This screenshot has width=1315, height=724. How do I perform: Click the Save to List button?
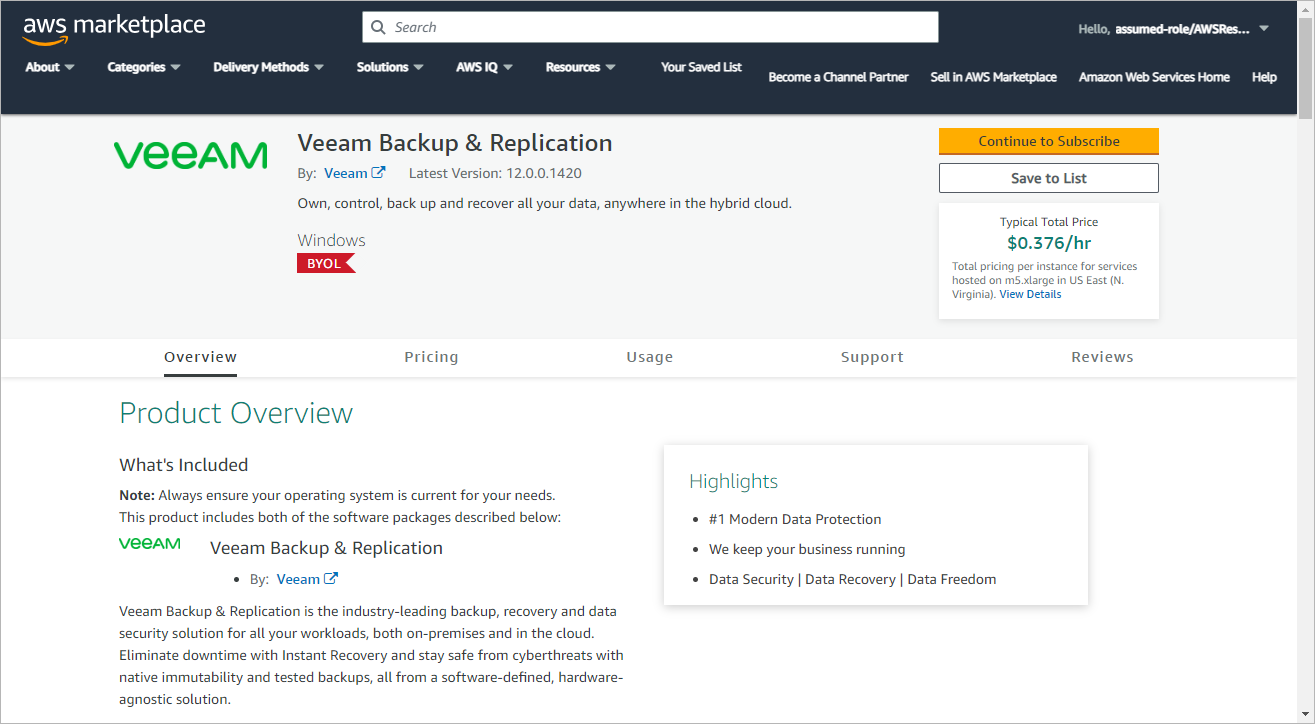[x=1049, y=178]
